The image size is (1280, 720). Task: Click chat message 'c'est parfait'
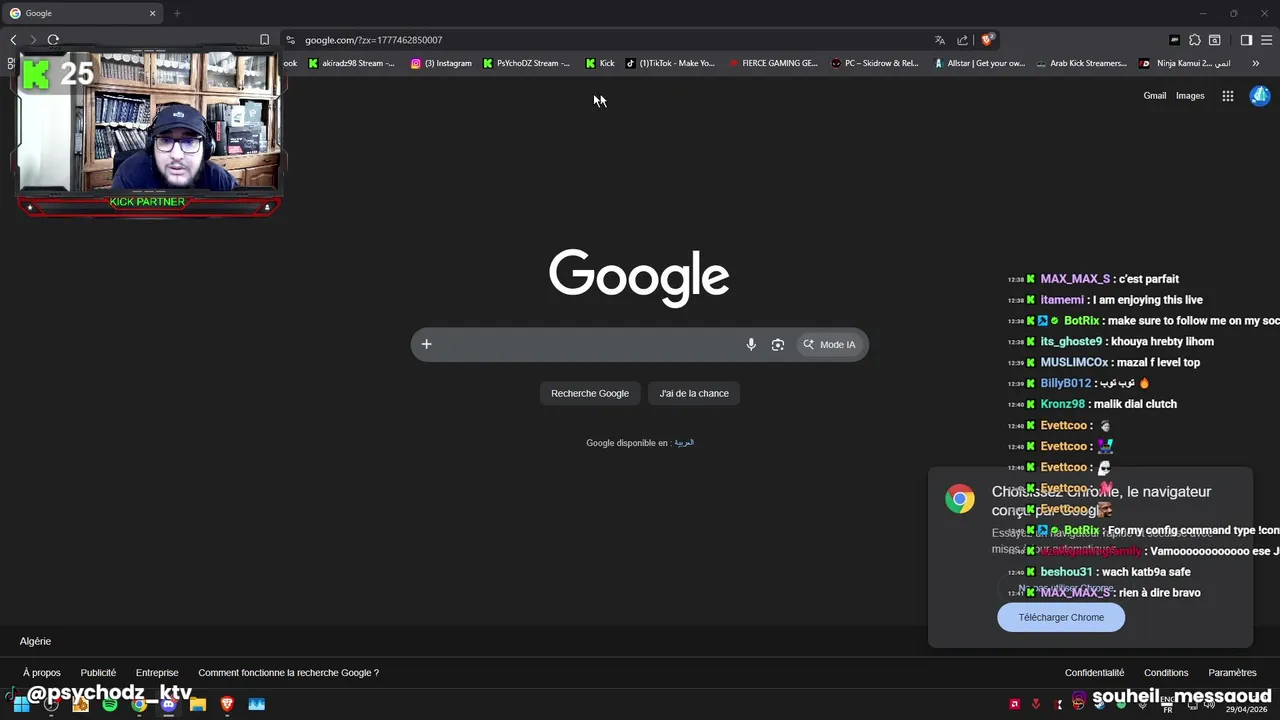[x=1148, y=279]
